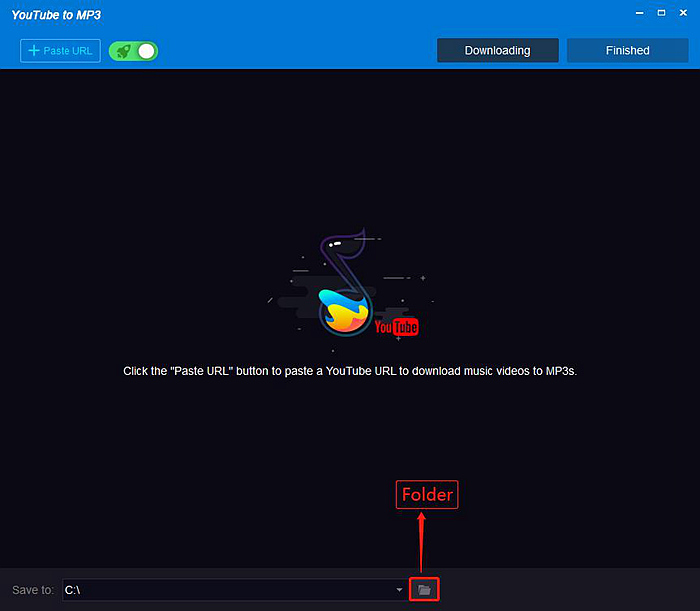The image size is (700, 611).
Task: Switch to the Downloading tab
Action: click(x=498, y=50)
